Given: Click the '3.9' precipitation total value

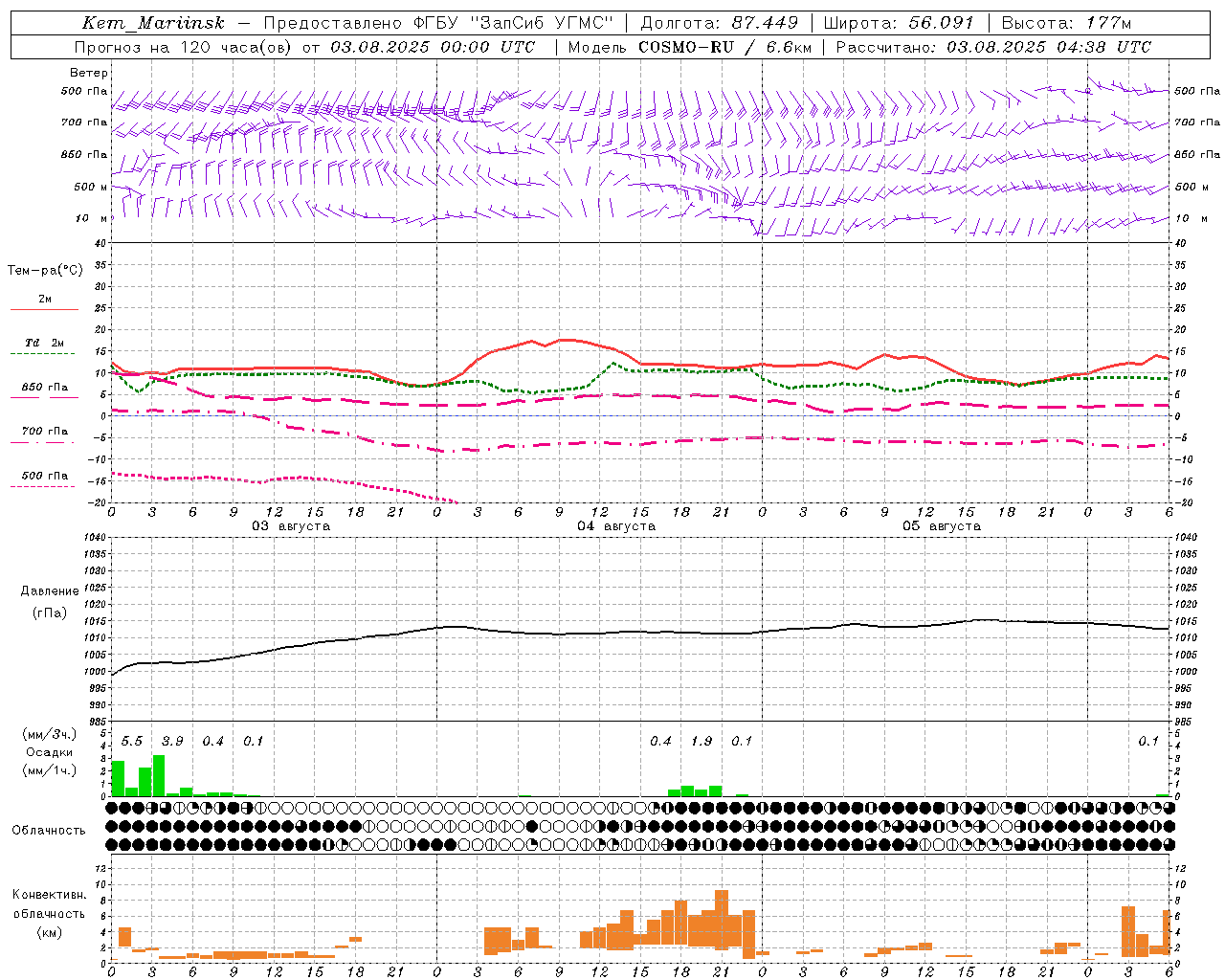Looking at the screenshot, I should [x=172, y=742].
